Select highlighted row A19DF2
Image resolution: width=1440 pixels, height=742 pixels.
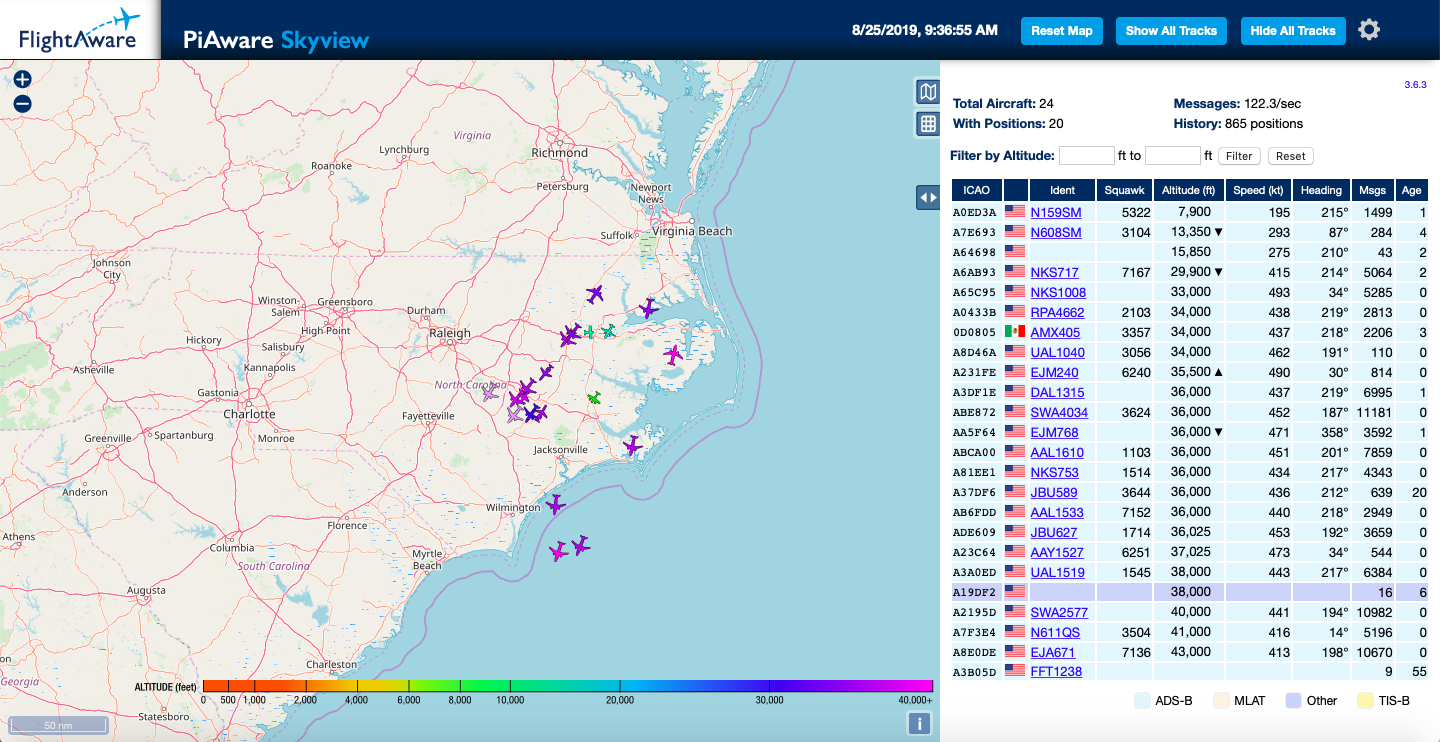(x=1190, y=592)
